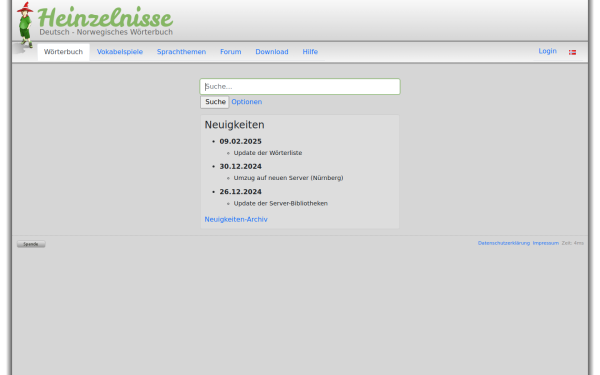Click the news date 26.12.2024
The height and width of the screenshot is (375, 600).
tap(240, 192)
